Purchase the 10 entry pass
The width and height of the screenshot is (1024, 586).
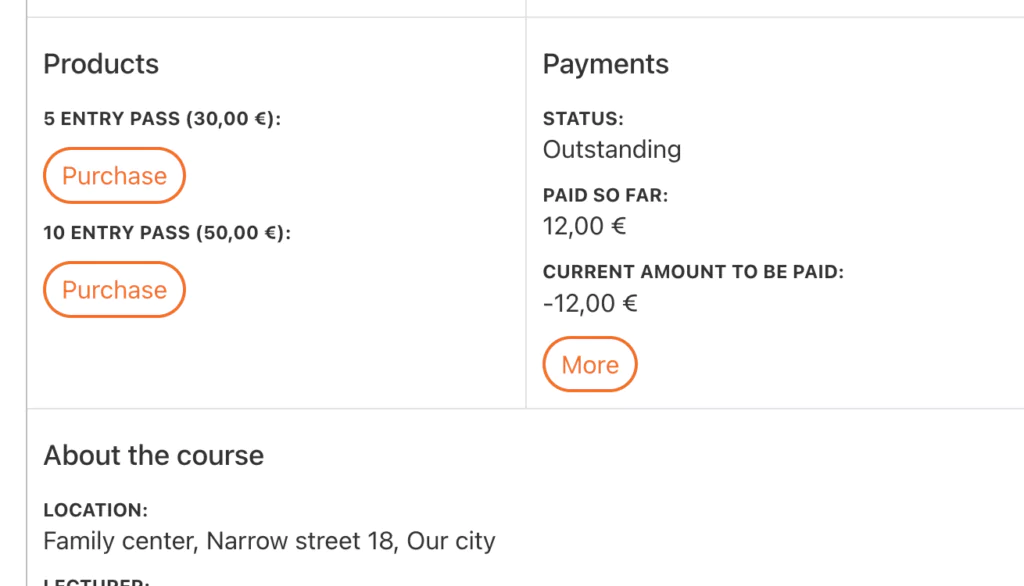coord(114,289)
